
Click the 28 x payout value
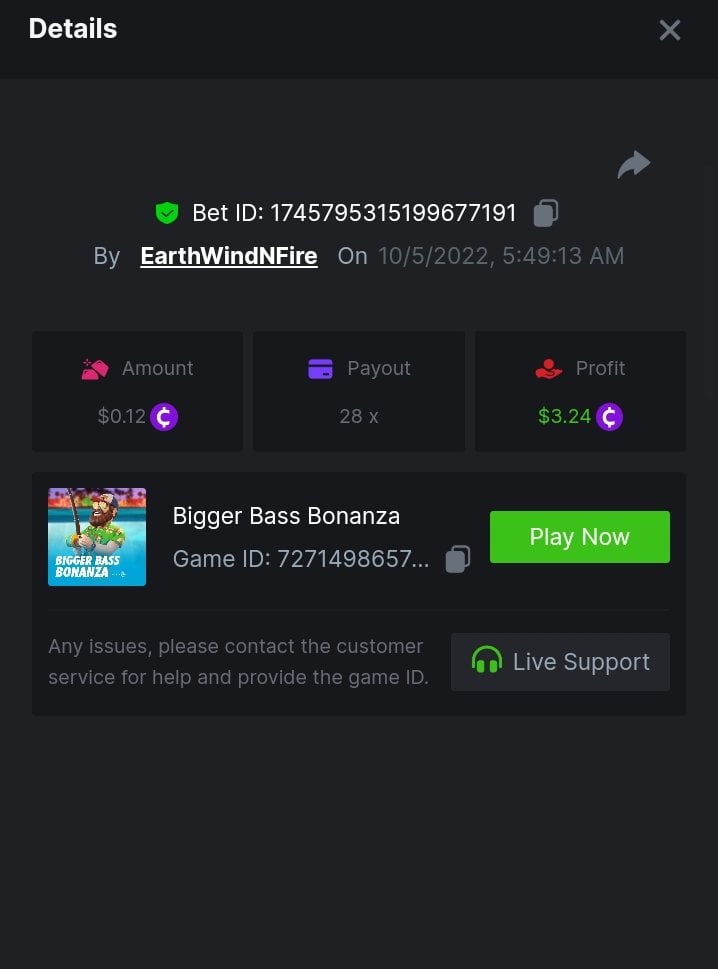coord(359,416)
